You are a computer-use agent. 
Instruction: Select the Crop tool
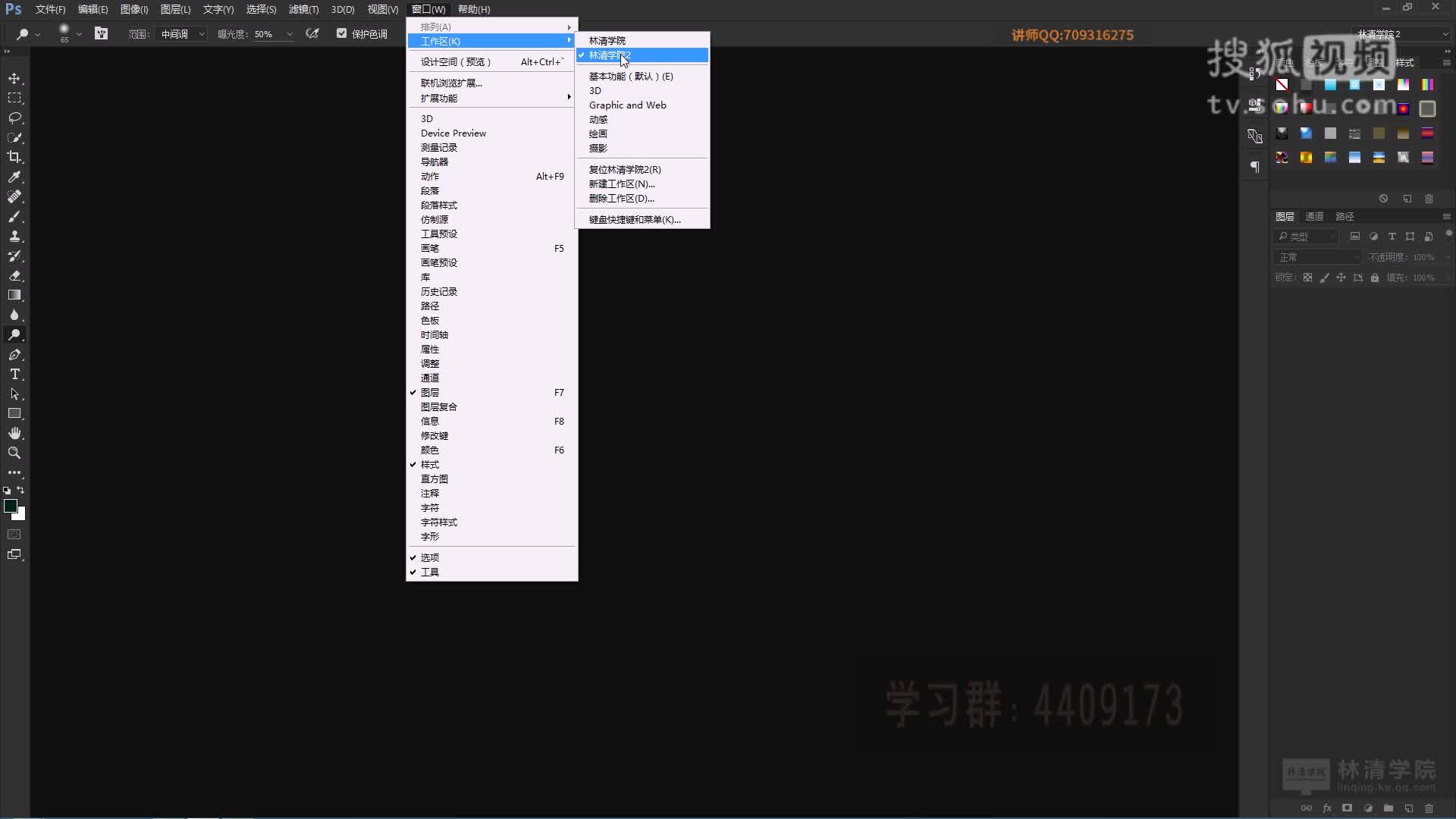[14, 157]
